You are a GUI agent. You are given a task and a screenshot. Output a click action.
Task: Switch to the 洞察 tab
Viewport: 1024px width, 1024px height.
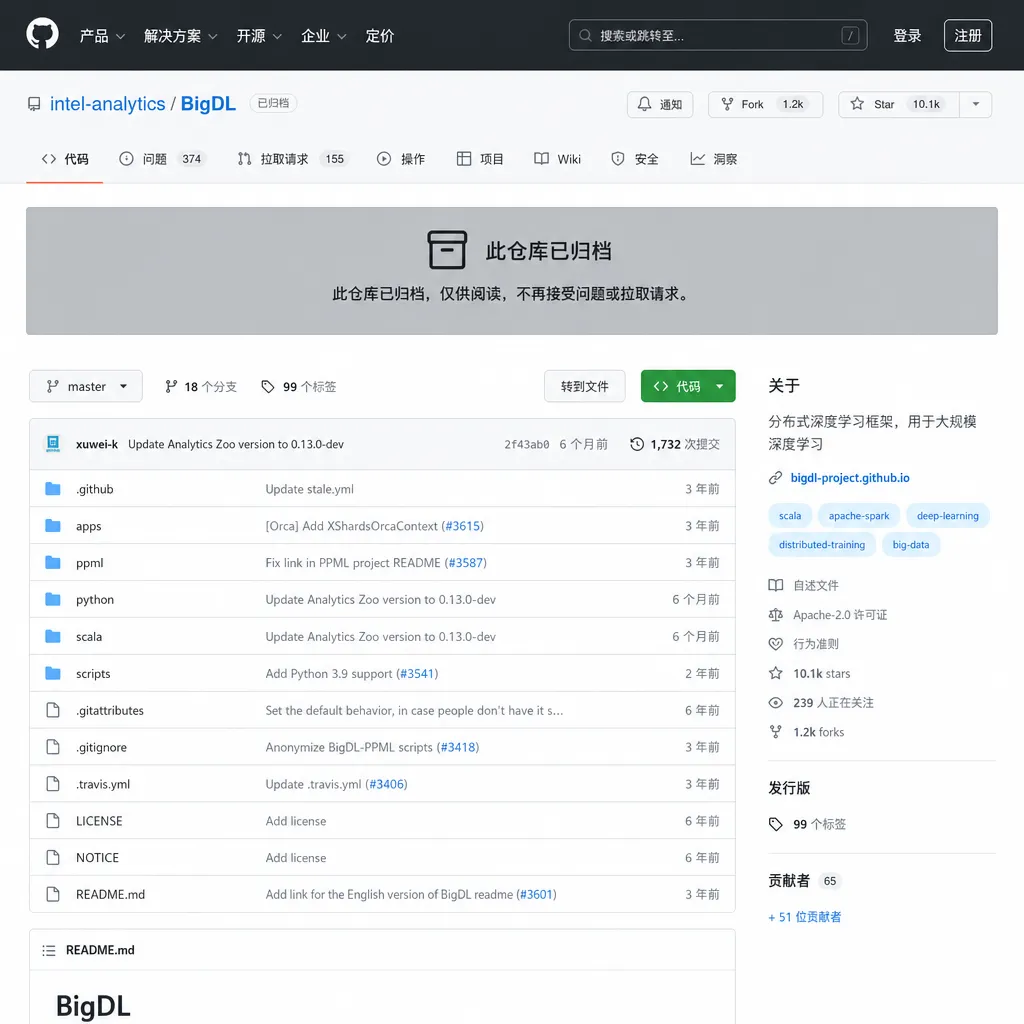tap(714, 159)
